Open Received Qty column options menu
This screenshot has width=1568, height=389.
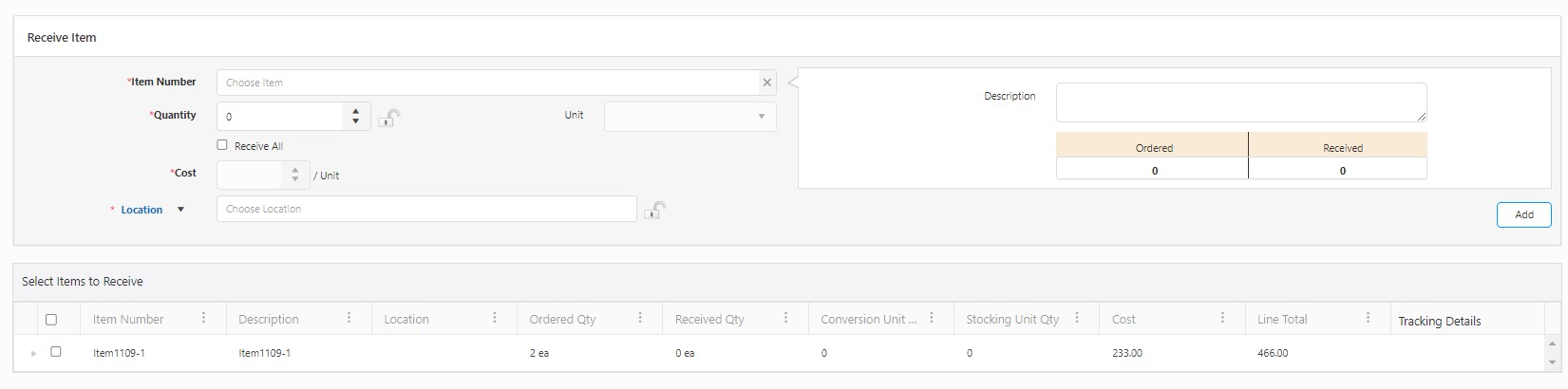(x=785, y=319)
